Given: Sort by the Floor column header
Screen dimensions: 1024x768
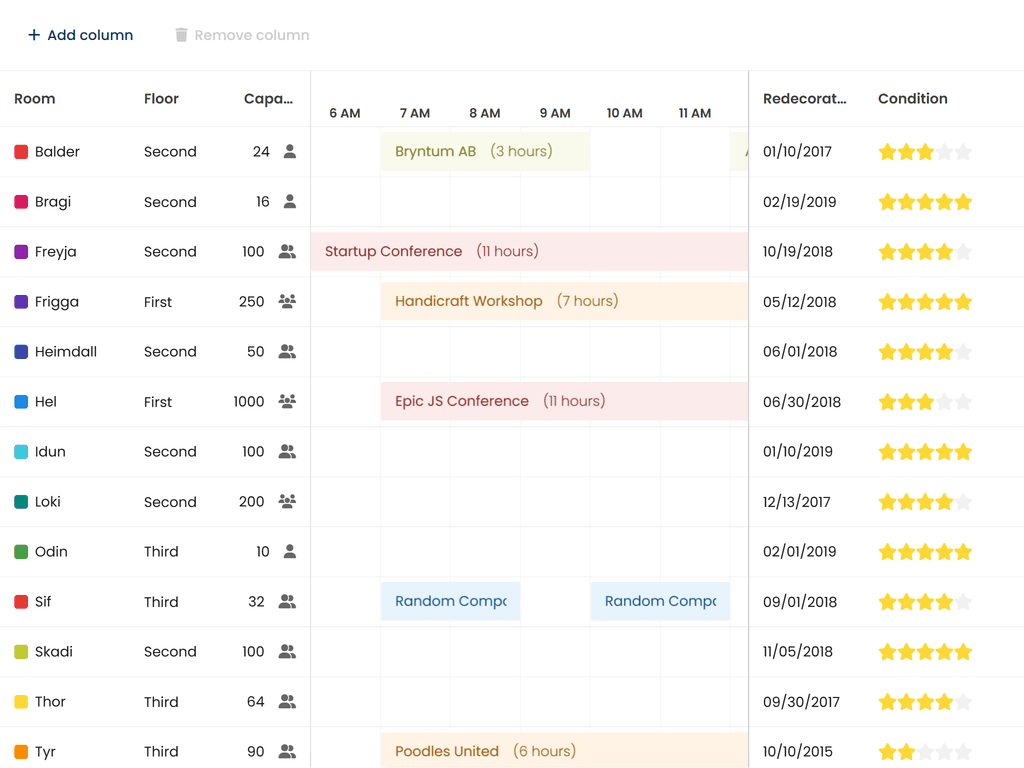Looking at the screenshot, I should point(161,99).
